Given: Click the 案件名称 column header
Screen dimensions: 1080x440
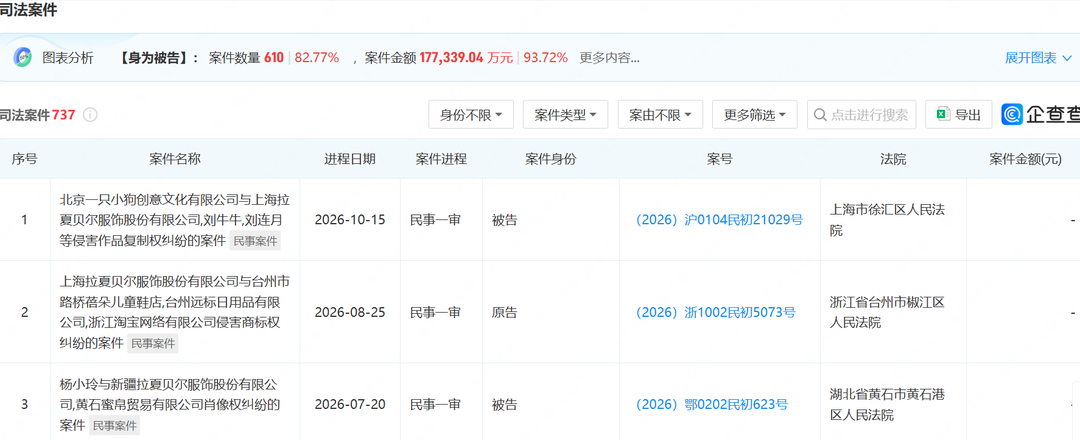Looking at the screenshot, I should coord(175,159).
